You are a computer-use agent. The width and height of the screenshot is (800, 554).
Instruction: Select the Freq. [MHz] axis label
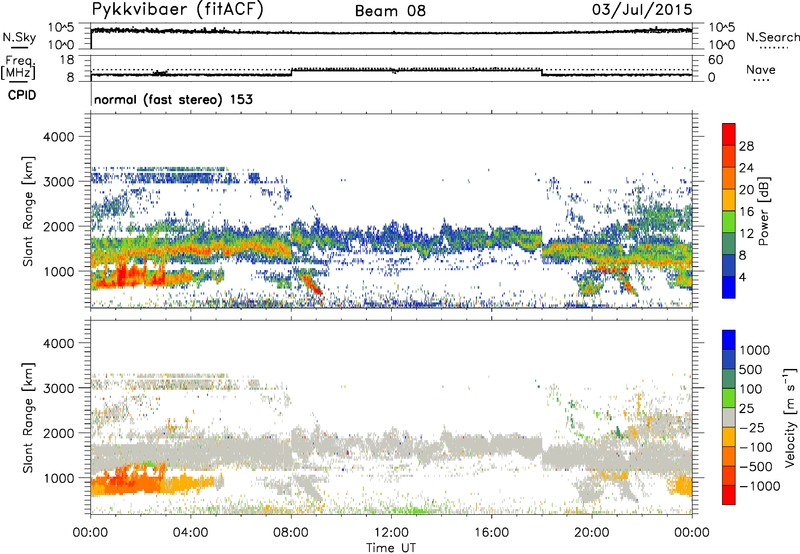point(18,68)
